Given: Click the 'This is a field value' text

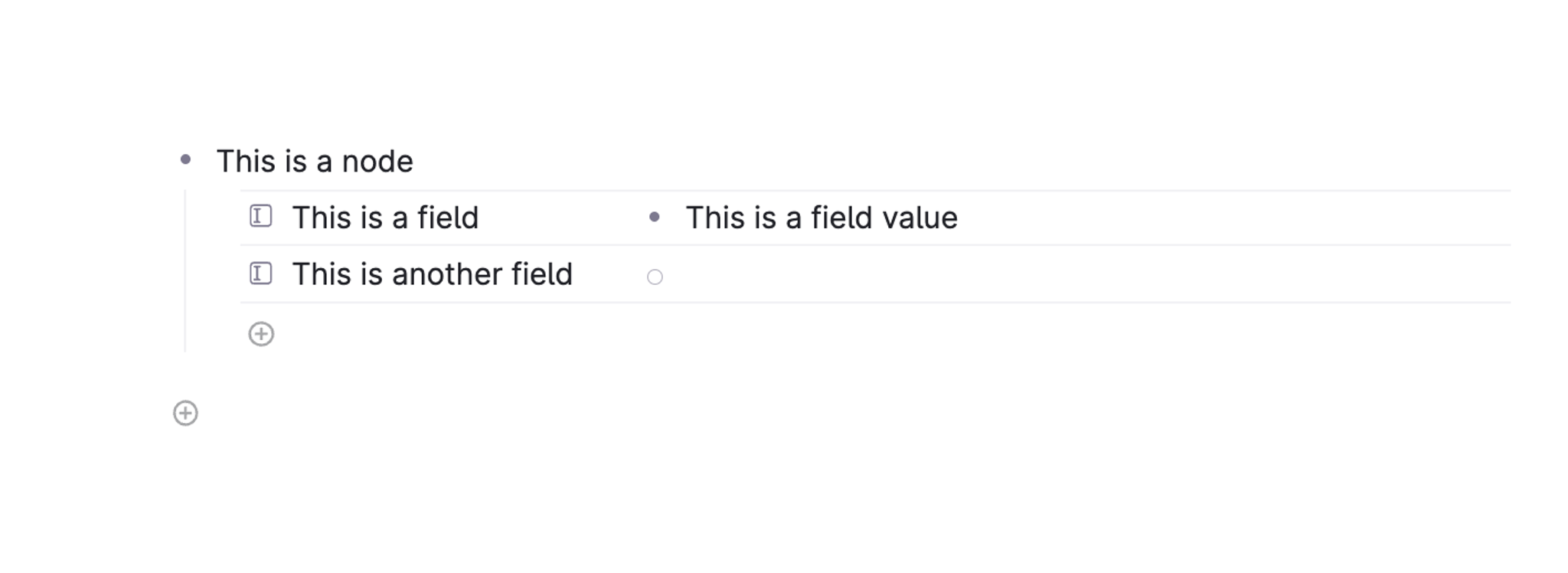Looking at the screenshot, I should [821, 218].
